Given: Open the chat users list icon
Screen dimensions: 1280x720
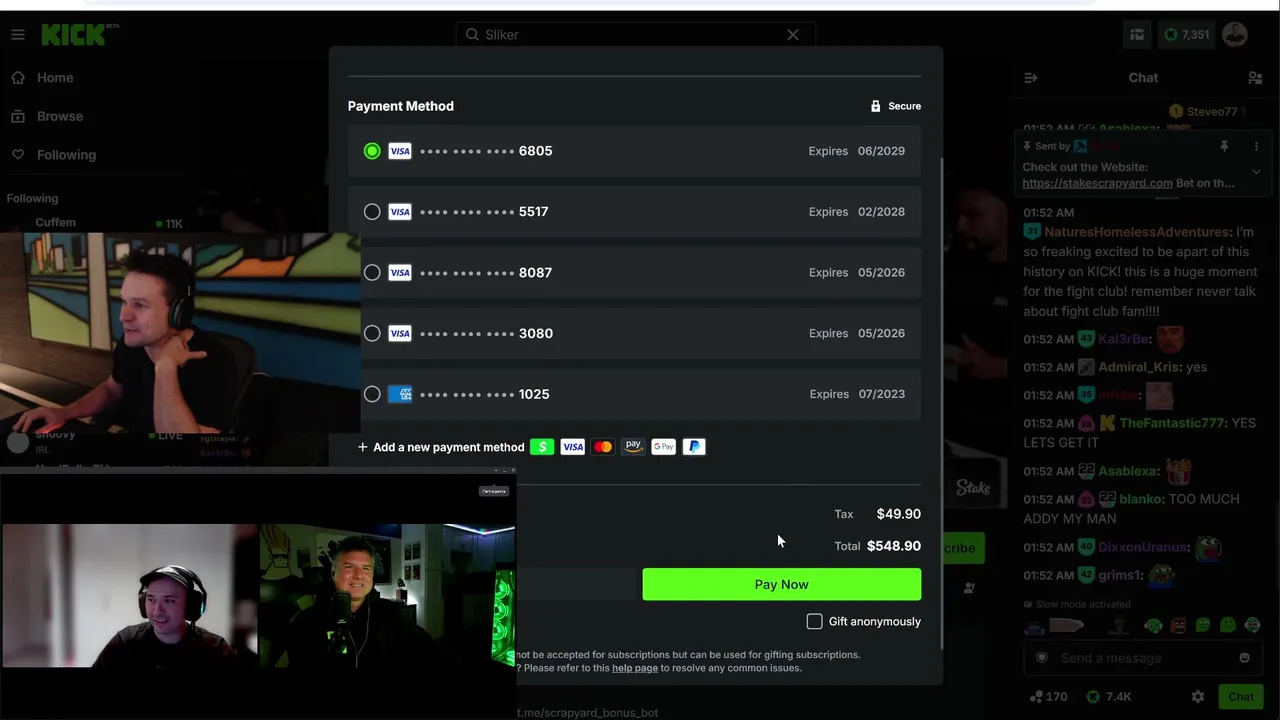Looking at the screenshot, I should pos(1255,78).
